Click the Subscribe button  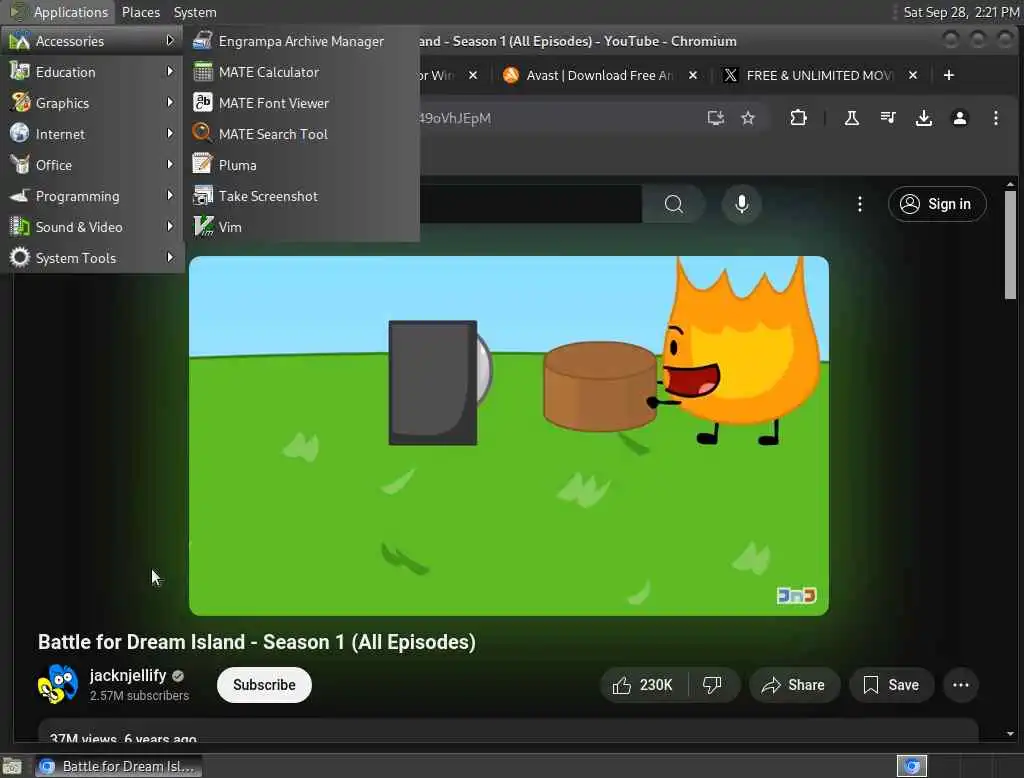(x=264, y=685)
